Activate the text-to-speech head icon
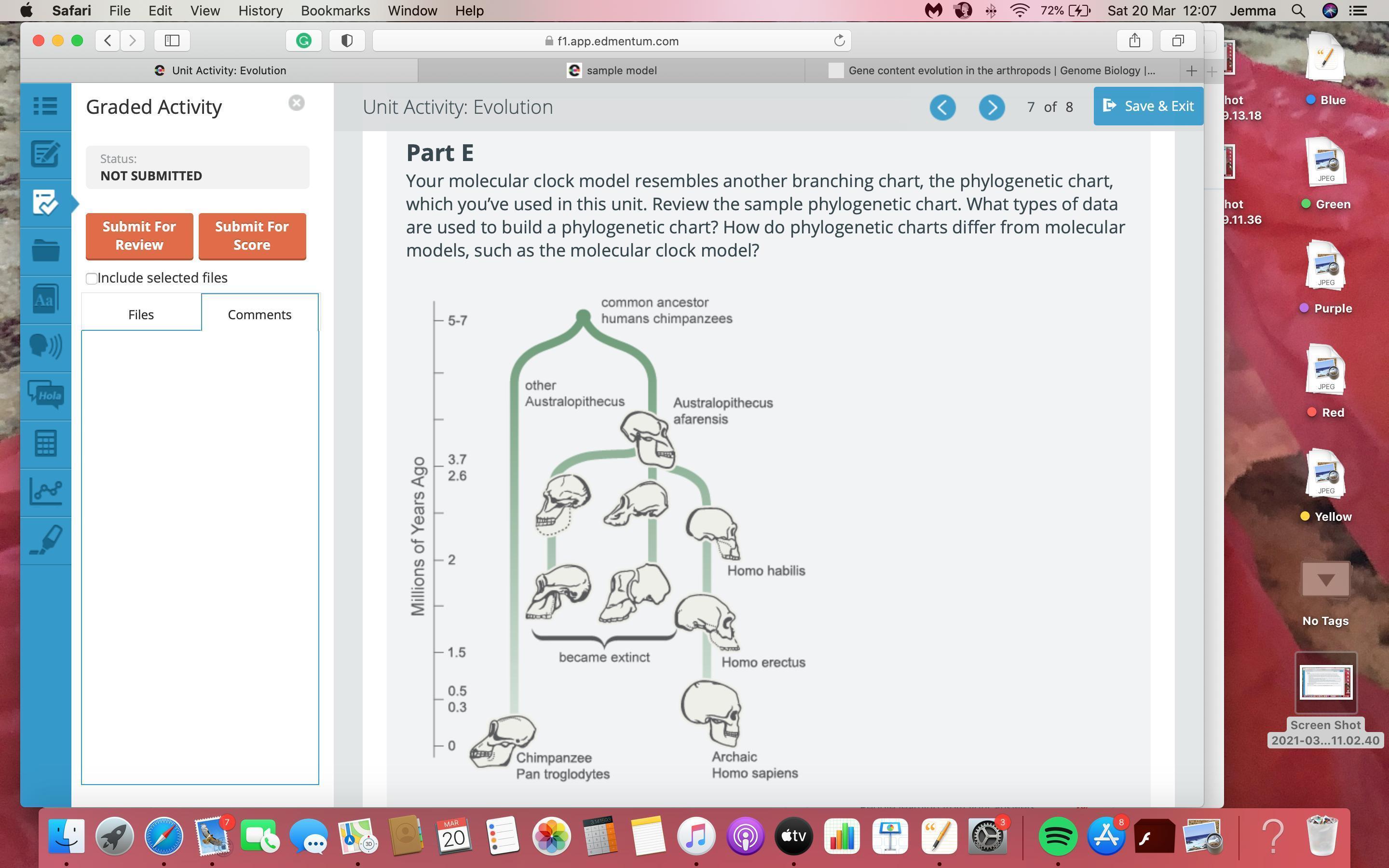Viewport: 1389px width, 868px height. click(x=45, y=346)
